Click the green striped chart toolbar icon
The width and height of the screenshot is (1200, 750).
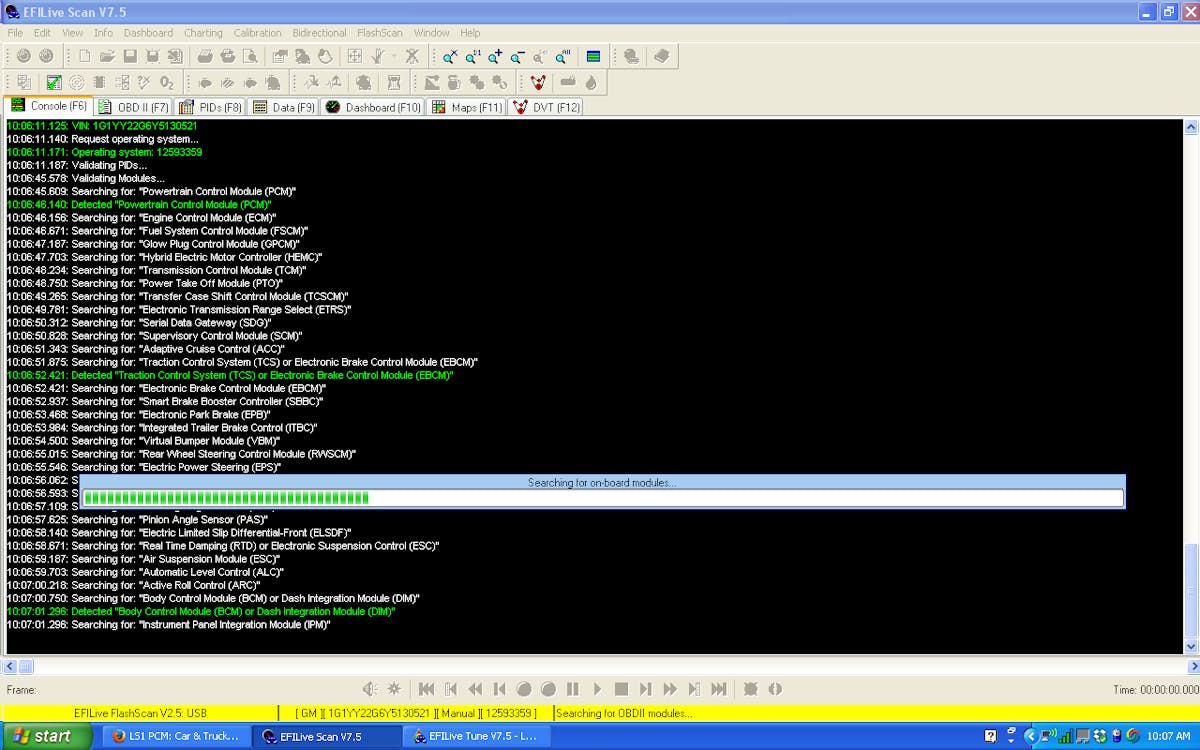pos(594,57)
